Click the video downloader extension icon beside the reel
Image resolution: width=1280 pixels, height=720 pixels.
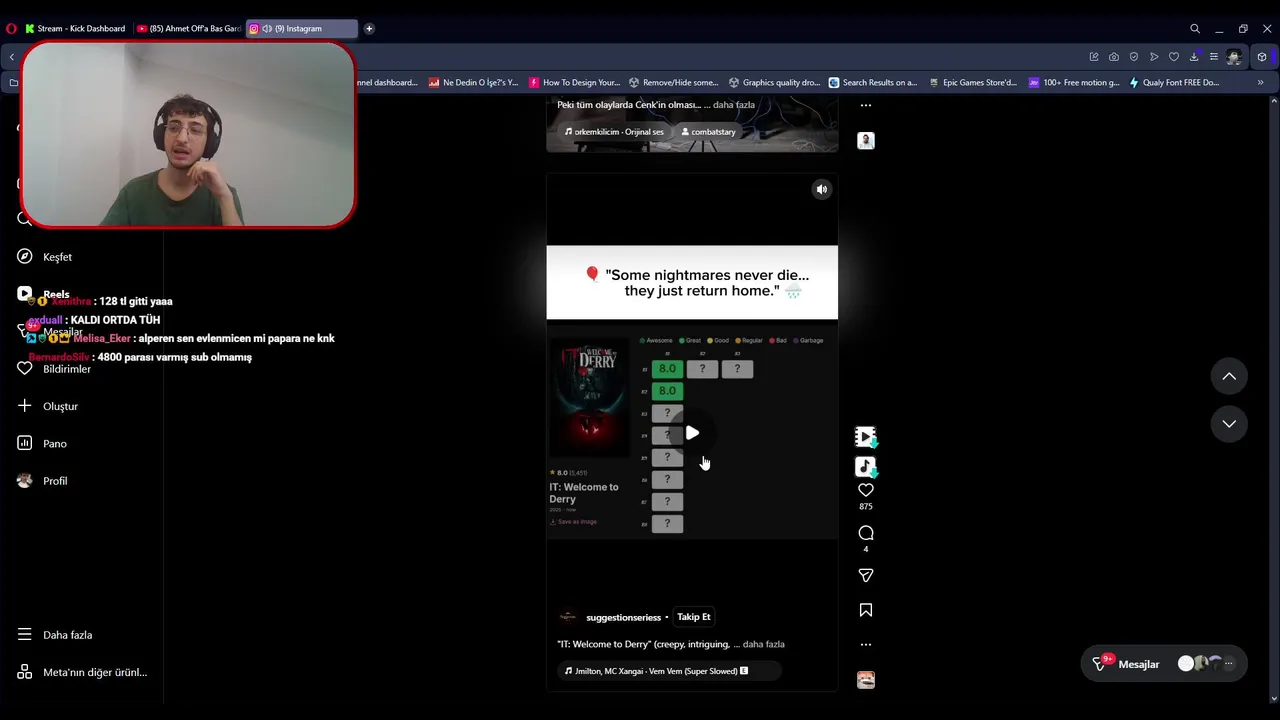click(866, 437)
